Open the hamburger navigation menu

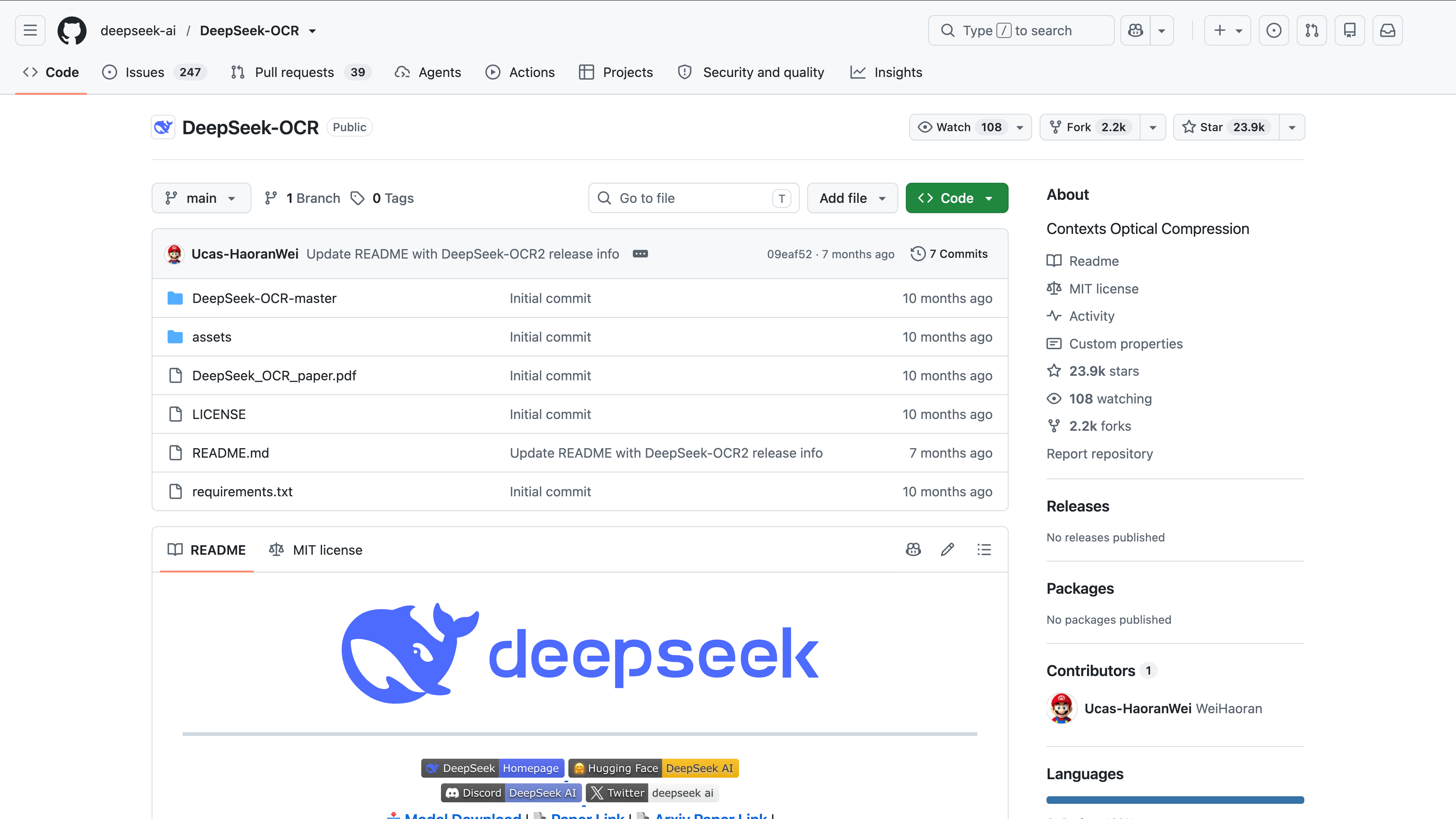30,30
